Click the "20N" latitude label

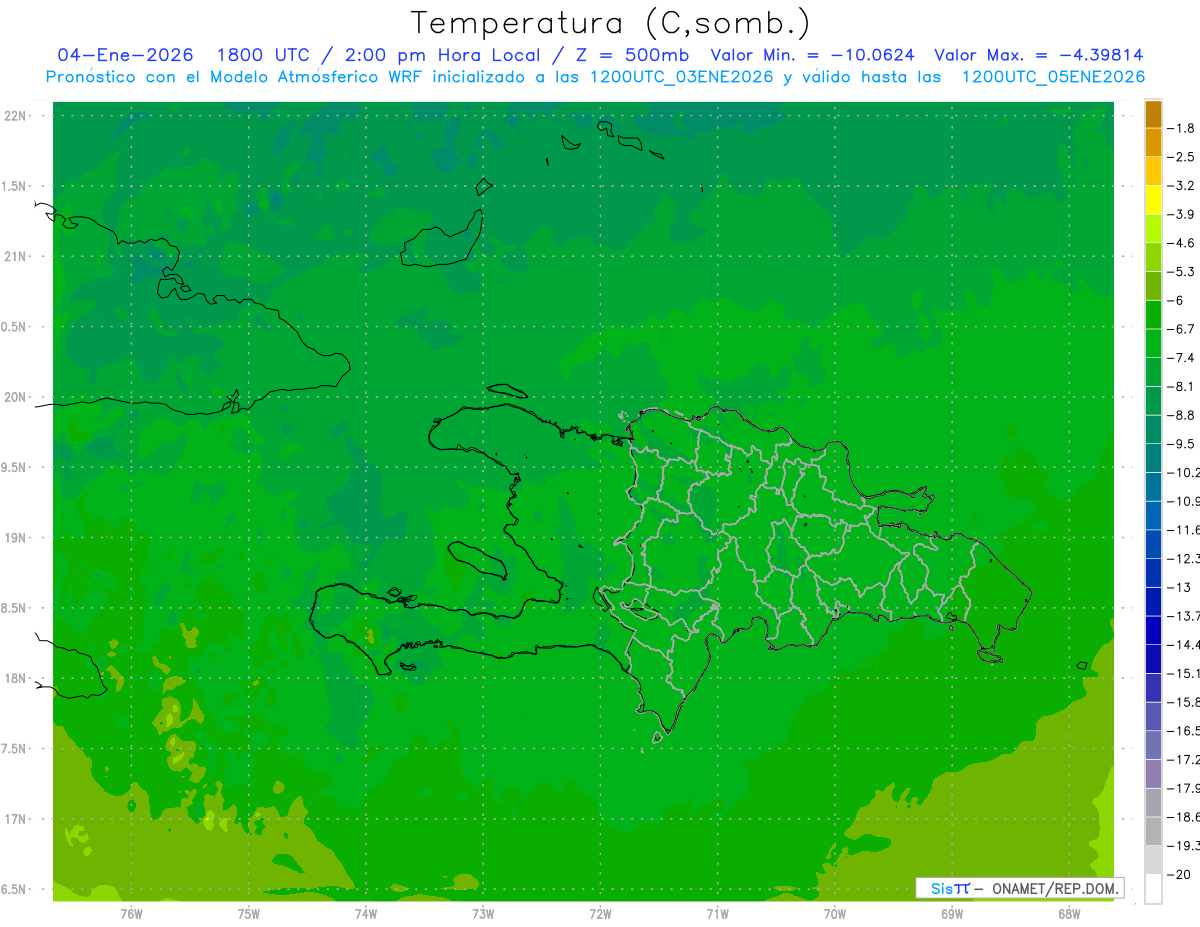coord(15,397)
